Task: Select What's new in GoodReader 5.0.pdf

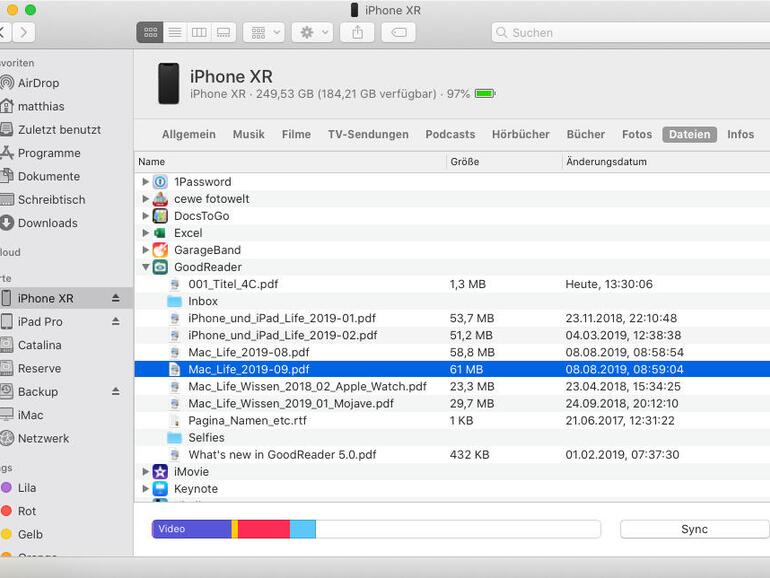Action: coord(452,455)
